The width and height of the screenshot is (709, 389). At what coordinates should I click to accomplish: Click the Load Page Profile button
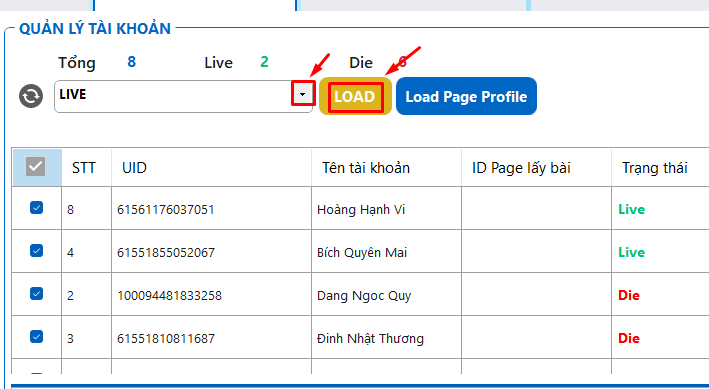tap(466, 96)
